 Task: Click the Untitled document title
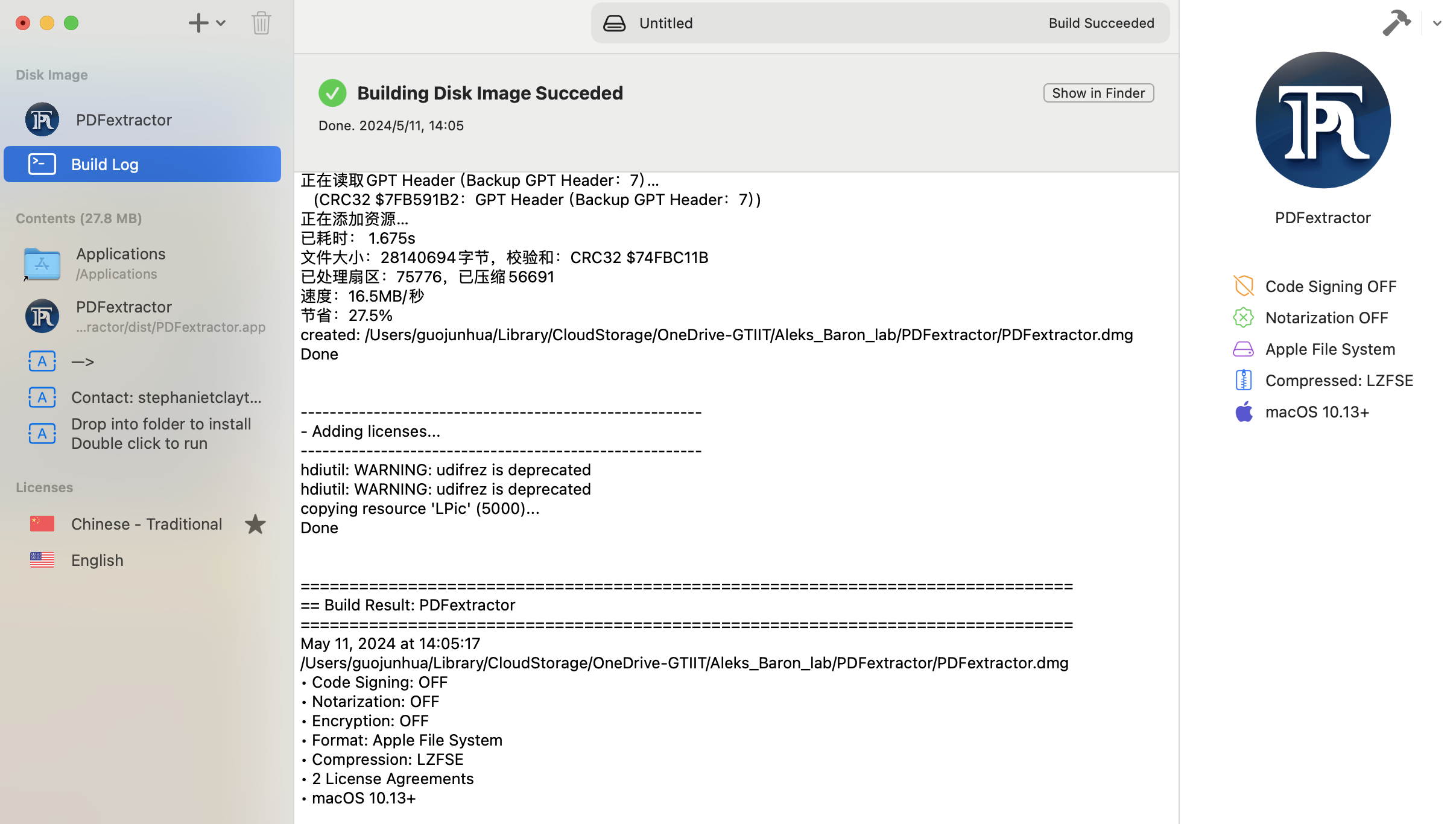[666, 24]
